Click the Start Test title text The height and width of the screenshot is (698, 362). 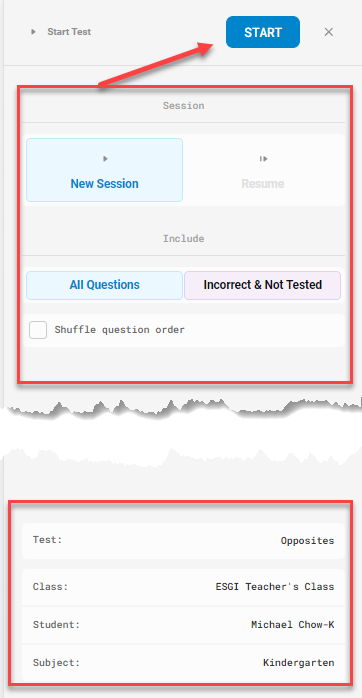coord(69,32)
